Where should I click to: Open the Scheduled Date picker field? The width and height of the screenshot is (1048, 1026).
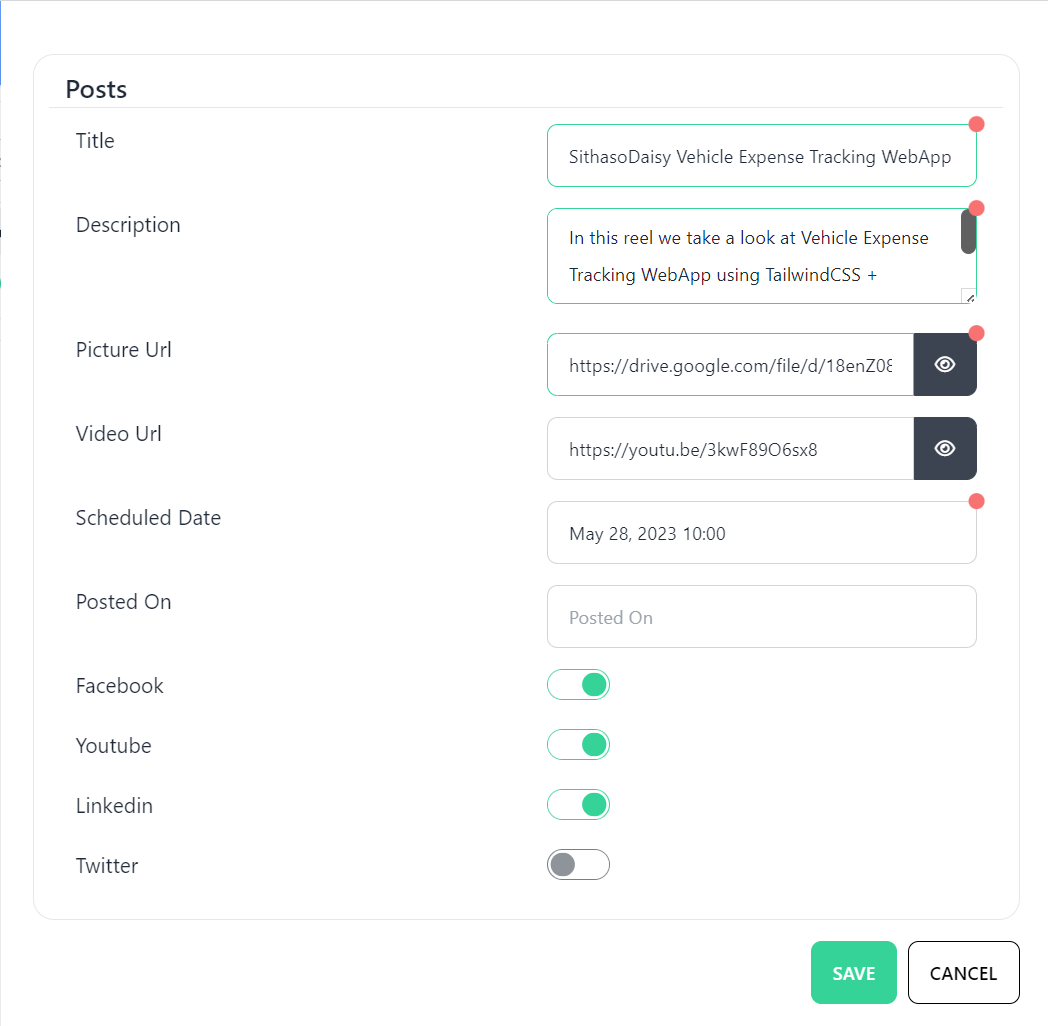(761, 534)
